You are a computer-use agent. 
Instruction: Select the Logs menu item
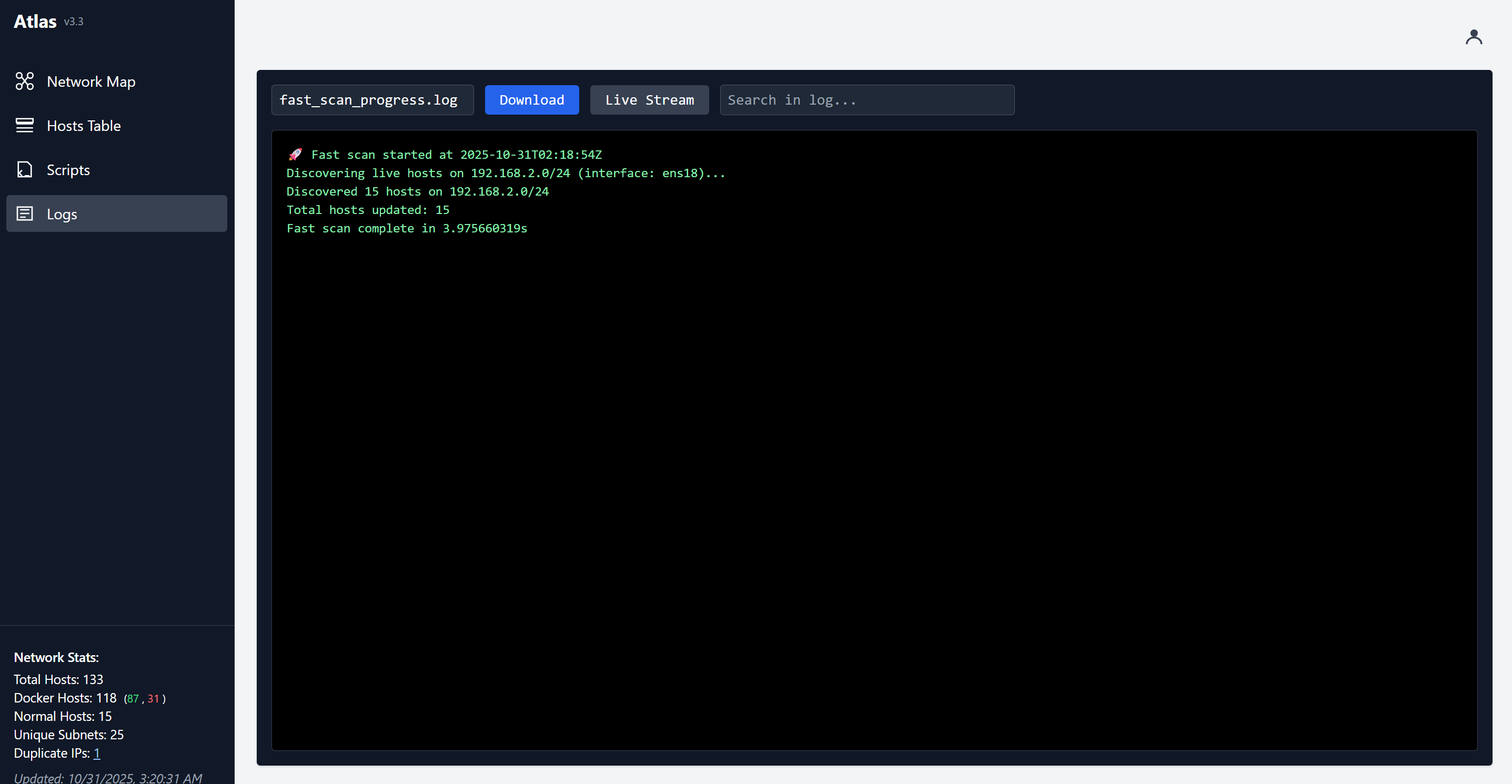116,213
